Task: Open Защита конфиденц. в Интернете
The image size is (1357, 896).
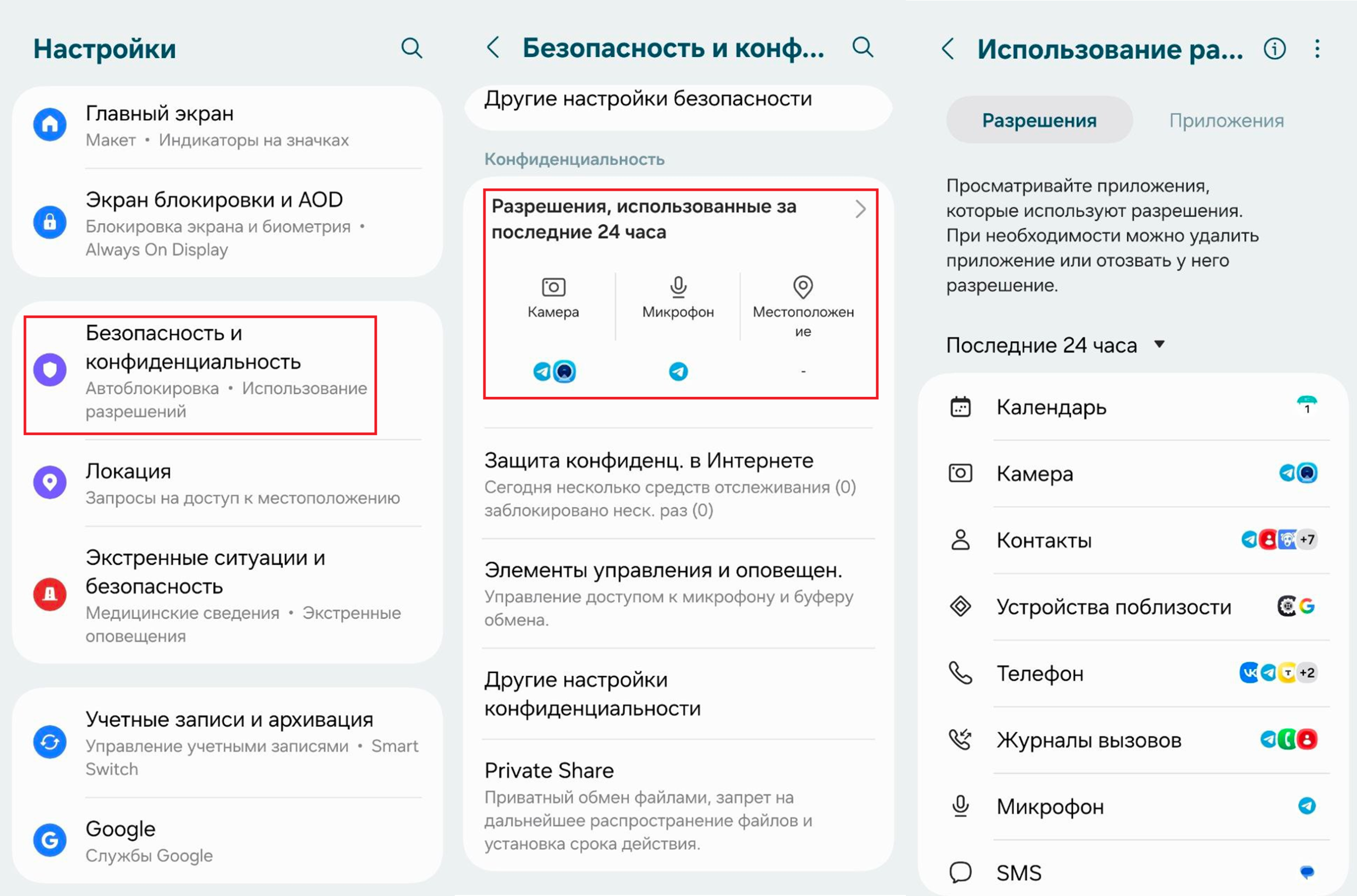Action: point(649,460)
